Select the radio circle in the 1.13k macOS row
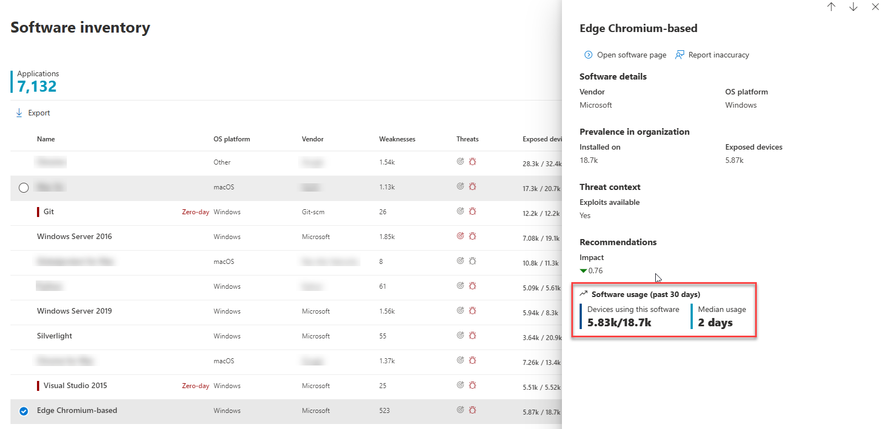 coord(24,188)
